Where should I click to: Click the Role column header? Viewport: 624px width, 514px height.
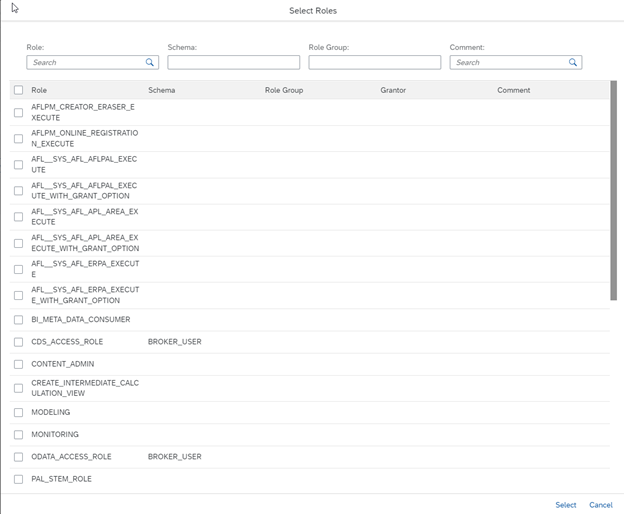(39, 90)
